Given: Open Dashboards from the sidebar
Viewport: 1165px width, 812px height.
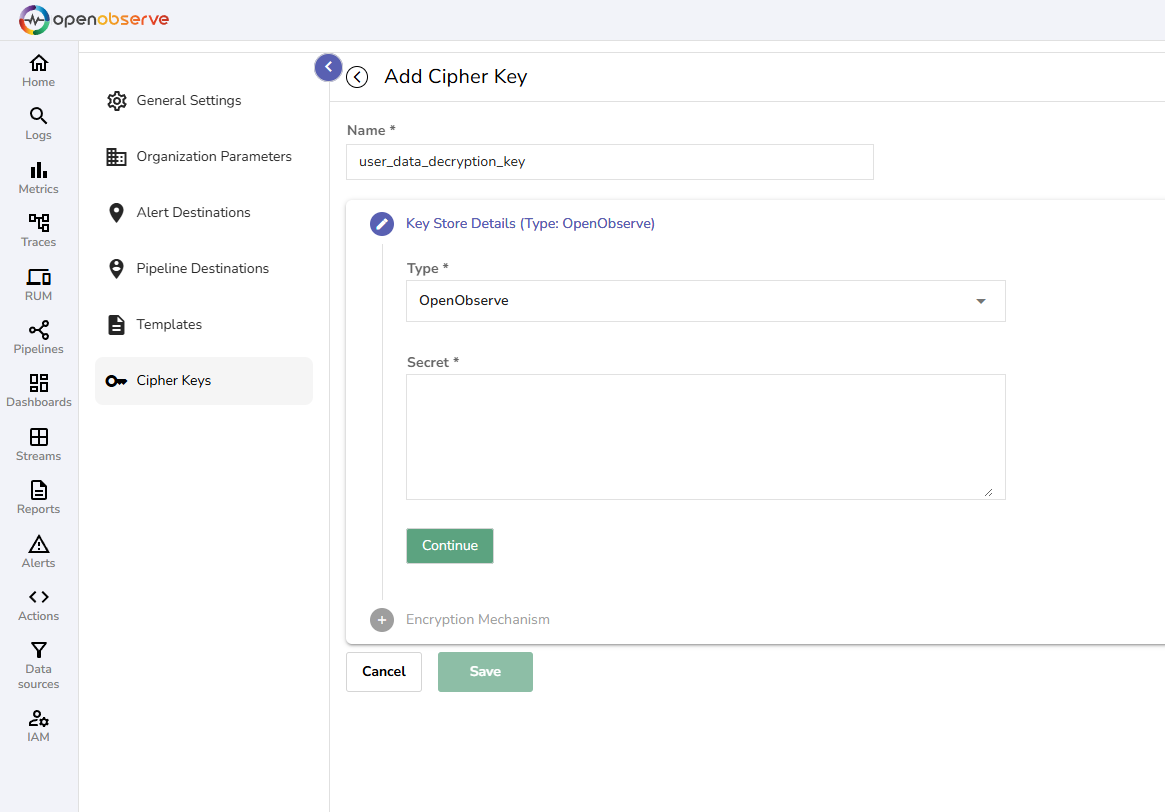Looking at the screenshot, I should point(38,383).
